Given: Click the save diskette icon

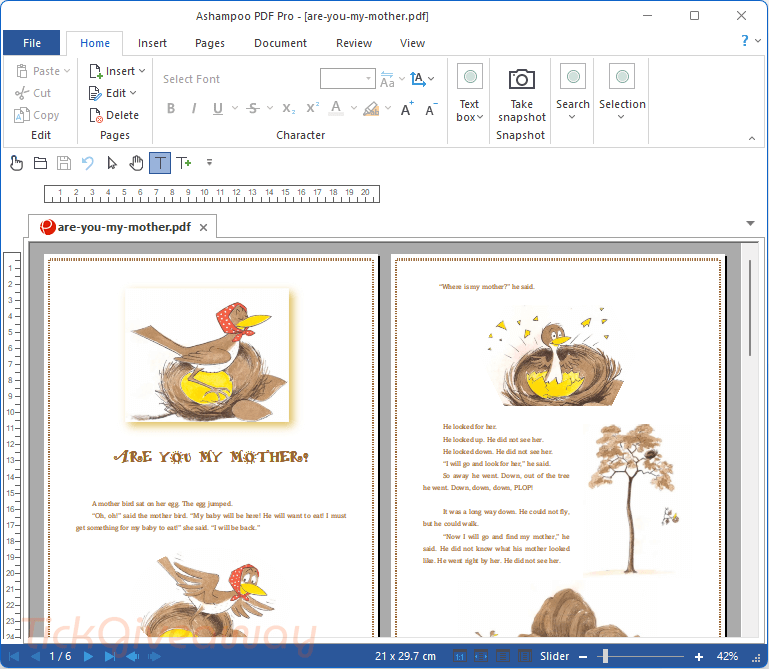Looking at the screenshot, I should (64, 163).
